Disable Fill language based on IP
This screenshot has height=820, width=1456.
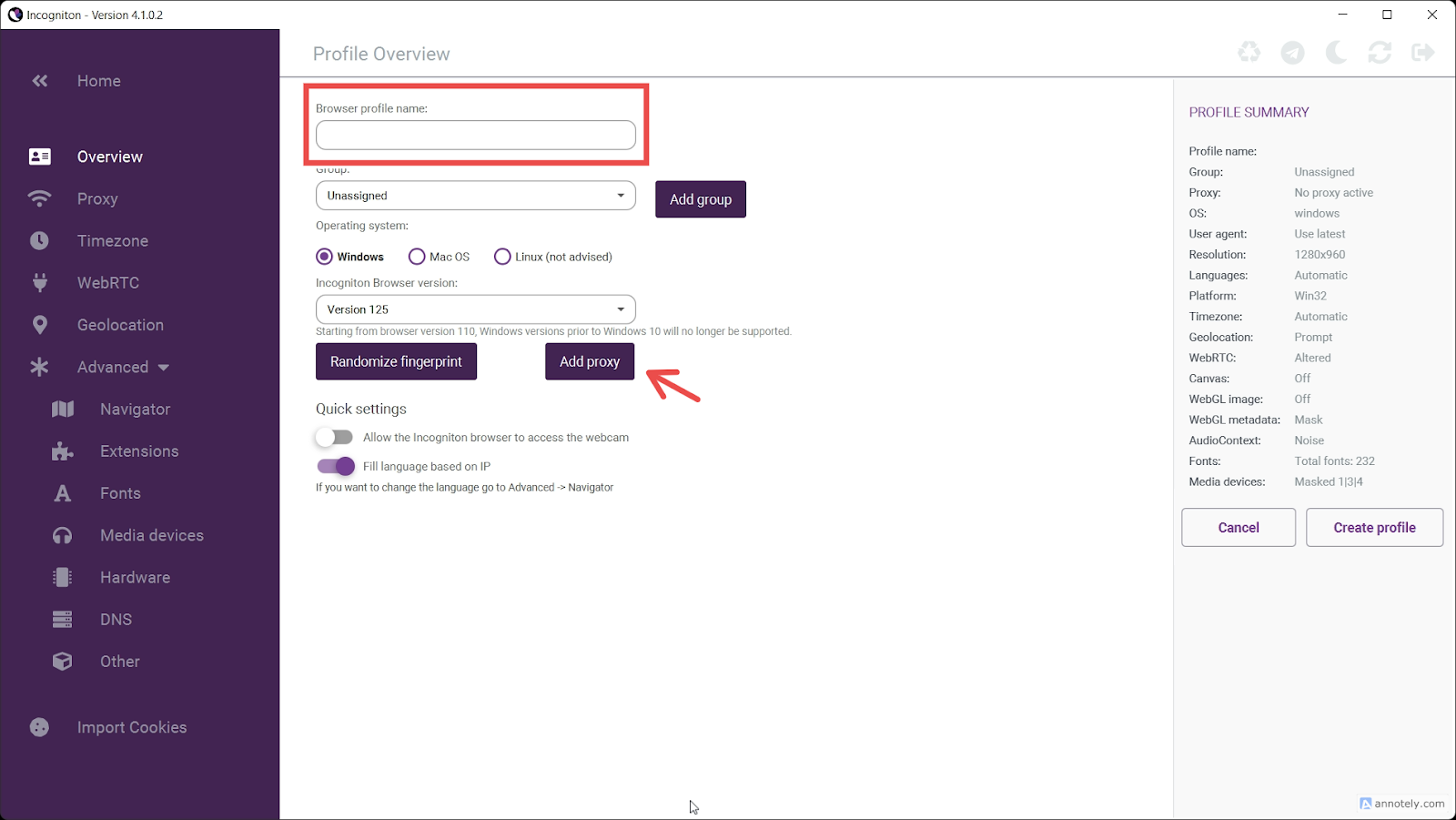[335, 466]
